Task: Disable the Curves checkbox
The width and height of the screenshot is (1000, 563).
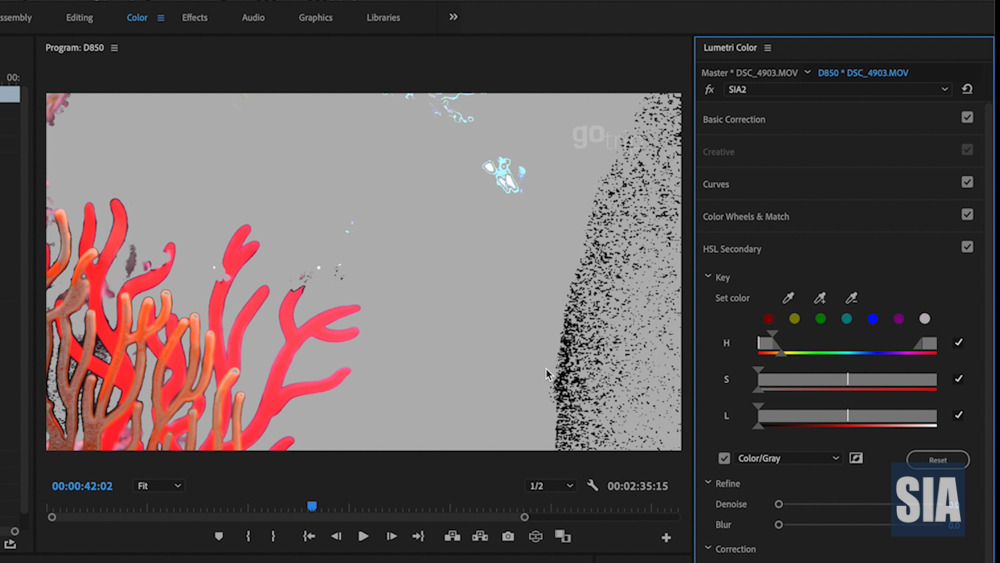Action: point(967,182)
